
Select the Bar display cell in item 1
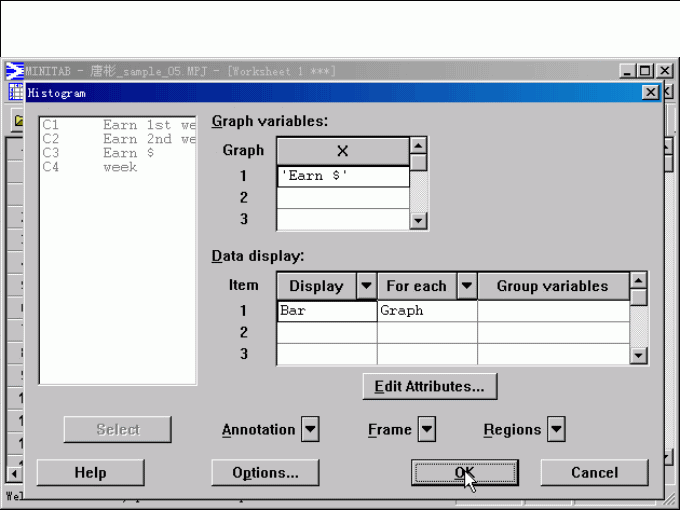[x=327, y=311]
